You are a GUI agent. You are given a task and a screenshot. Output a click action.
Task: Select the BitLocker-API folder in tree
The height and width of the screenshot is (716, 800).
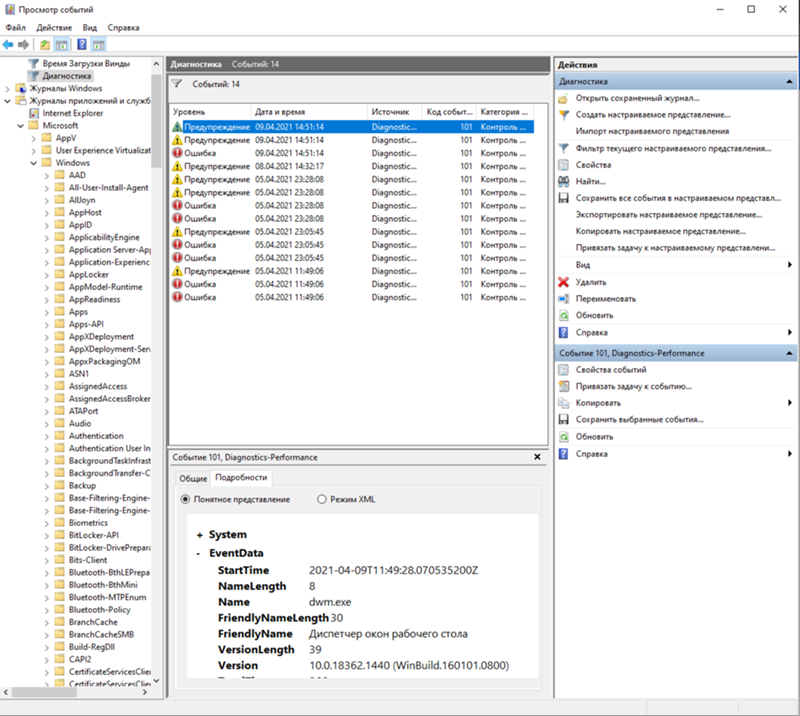[94, 535]
